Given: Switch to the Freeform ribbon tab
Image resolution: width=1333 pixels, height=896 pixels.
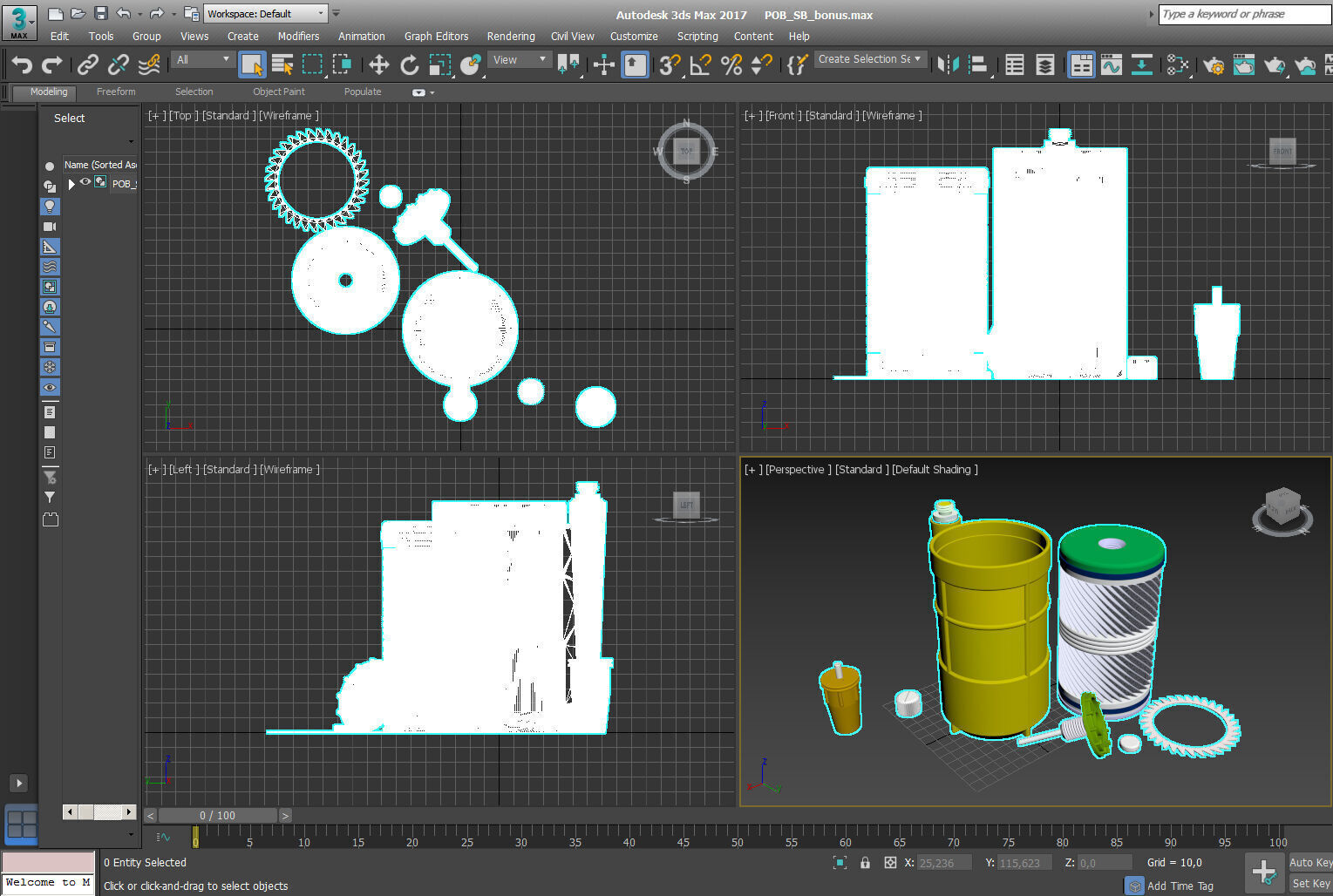Looking at the screenshot, I should (x=116, y=92).
